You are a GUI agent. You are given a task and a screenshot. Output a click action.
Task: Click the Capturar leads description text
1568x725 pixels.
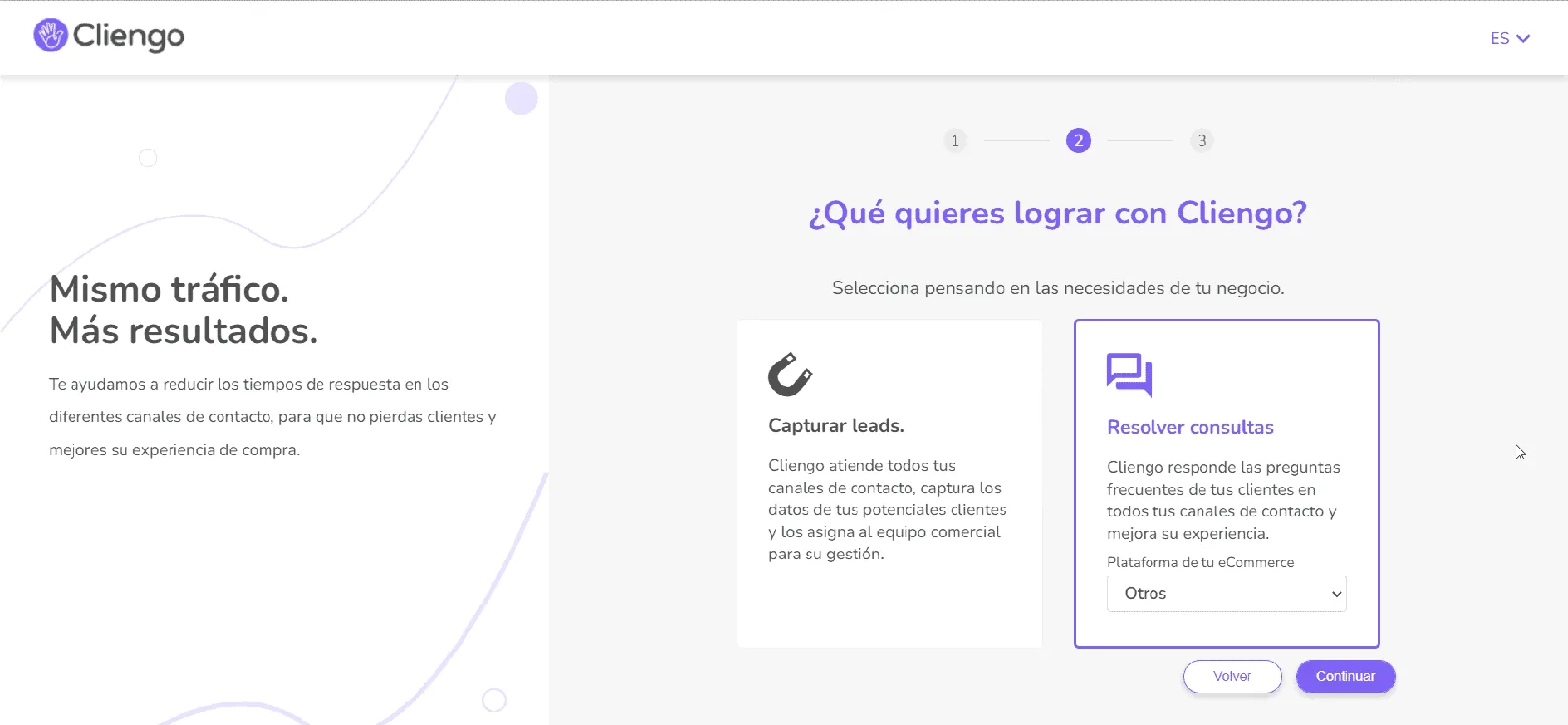pos(888,509)
